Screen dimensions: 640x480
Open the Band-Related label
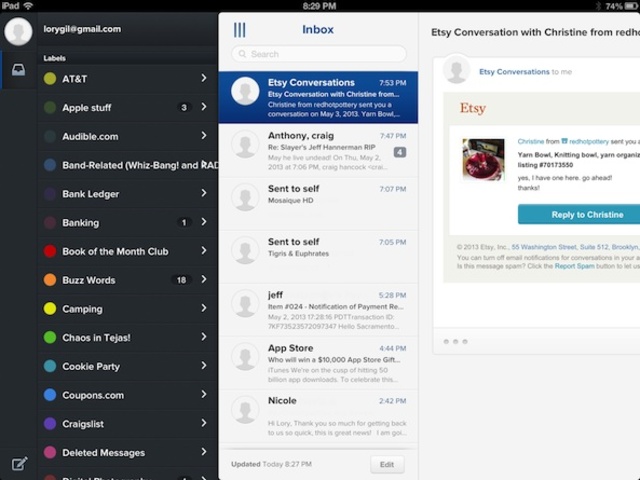pos(128,165)
